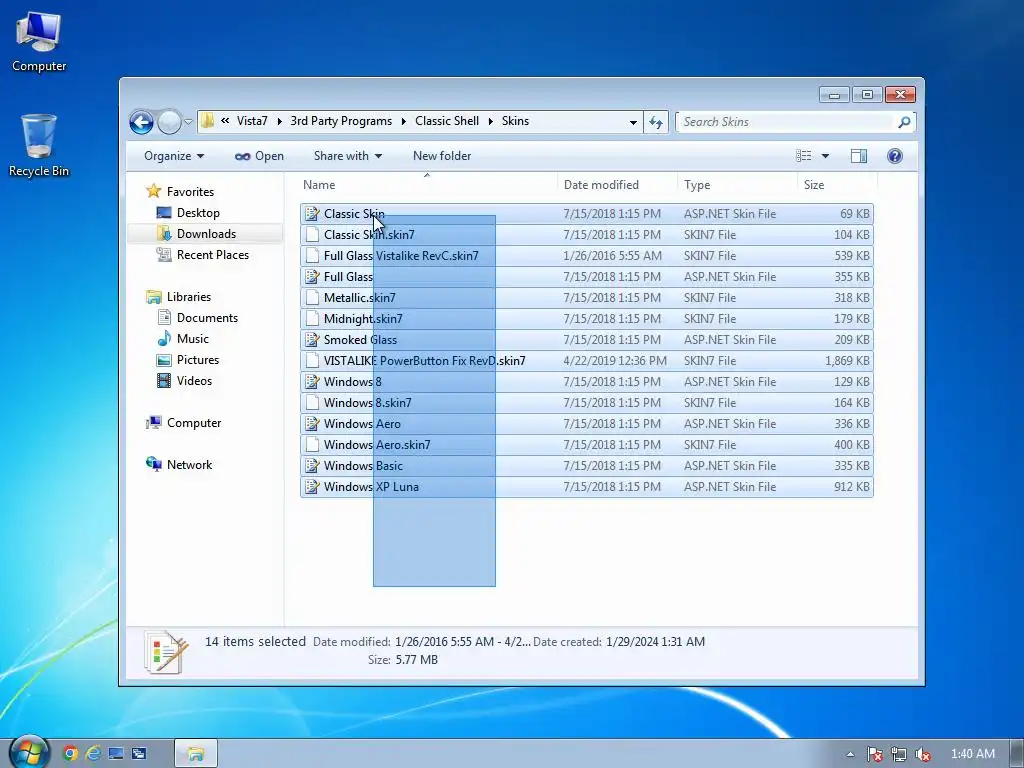This screenshot has height=768, width=1024.
Task: Select the Windows 8.skin7 file
Action: click(586, 402)
